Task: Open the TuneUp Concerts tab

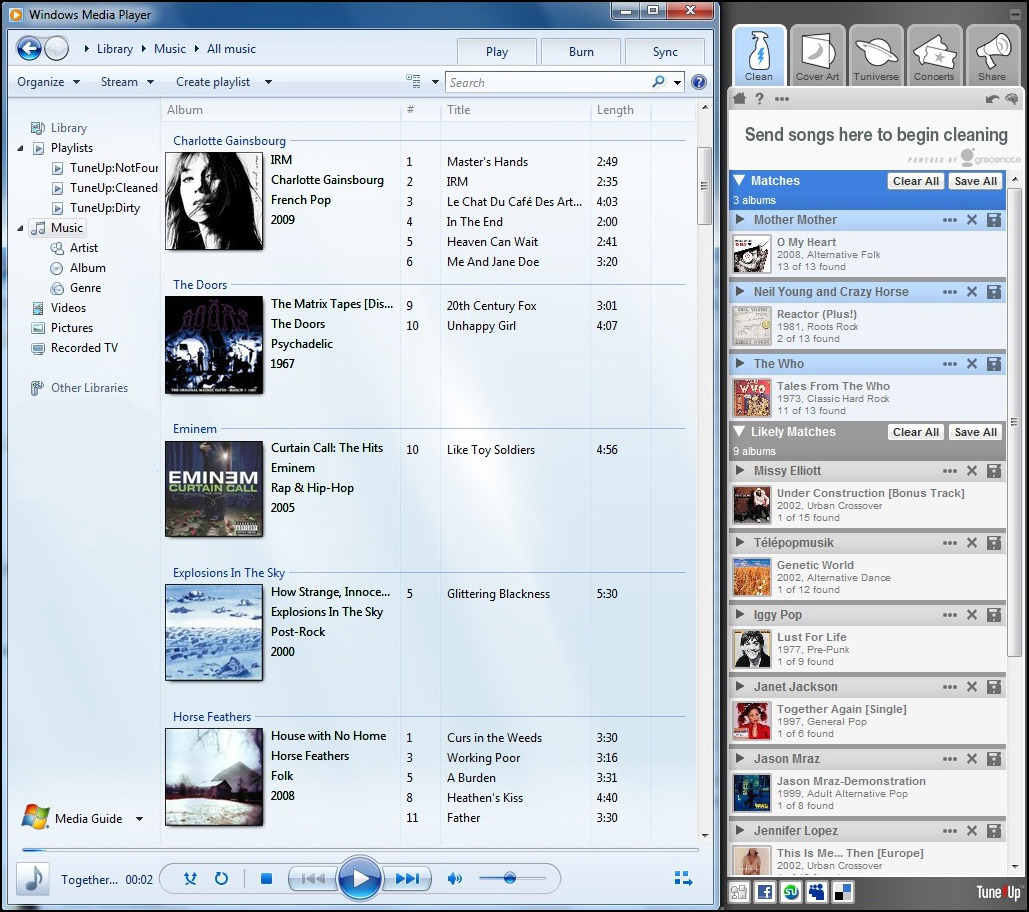Action: point(934,56)
